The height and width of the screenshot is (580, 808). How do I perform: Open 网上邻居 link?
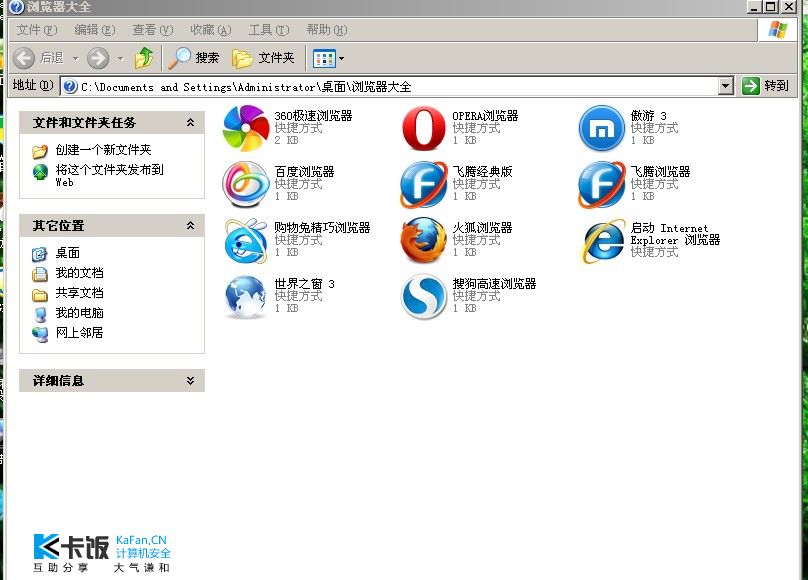79,333
